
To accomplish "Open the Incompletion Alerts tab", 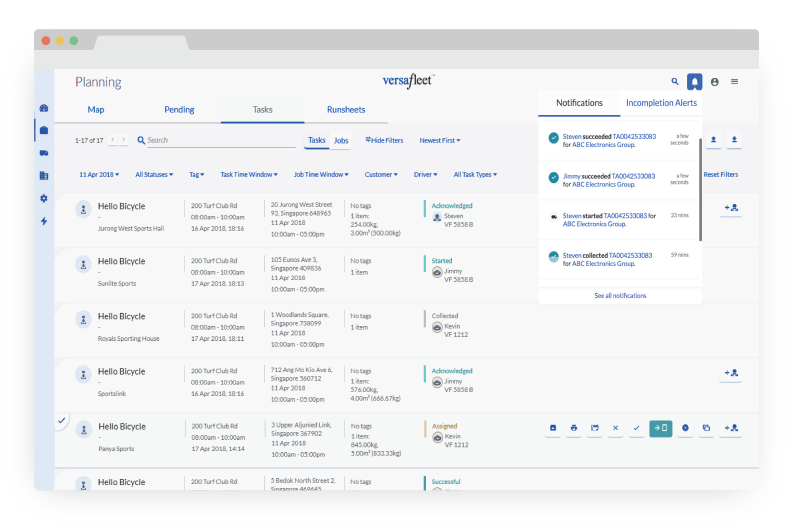I will click(x=661, y=103).
